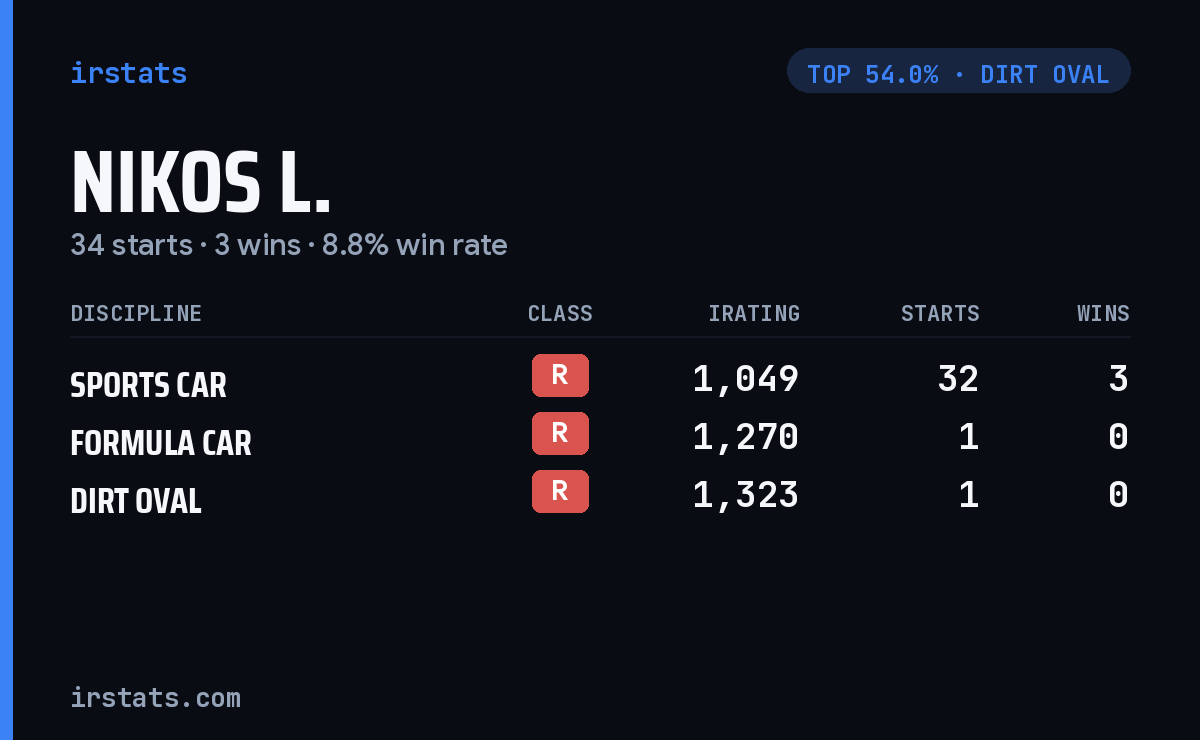Select the Formula Car discipline row
The width and height of the screenshot is (1200, 740).
tap(600, 438)
